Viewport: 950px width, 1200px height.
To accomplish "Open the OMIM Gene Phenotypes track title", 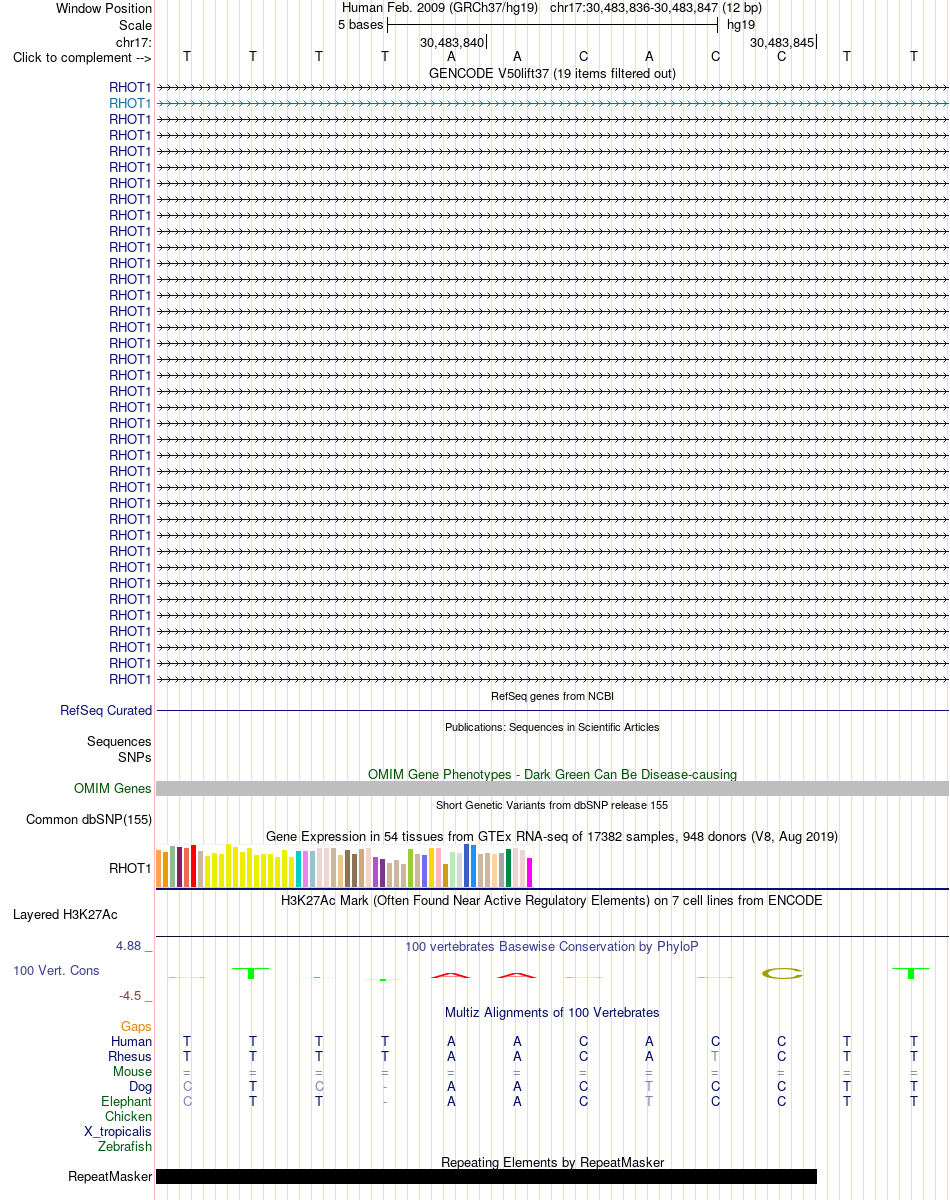I will 552,774.
